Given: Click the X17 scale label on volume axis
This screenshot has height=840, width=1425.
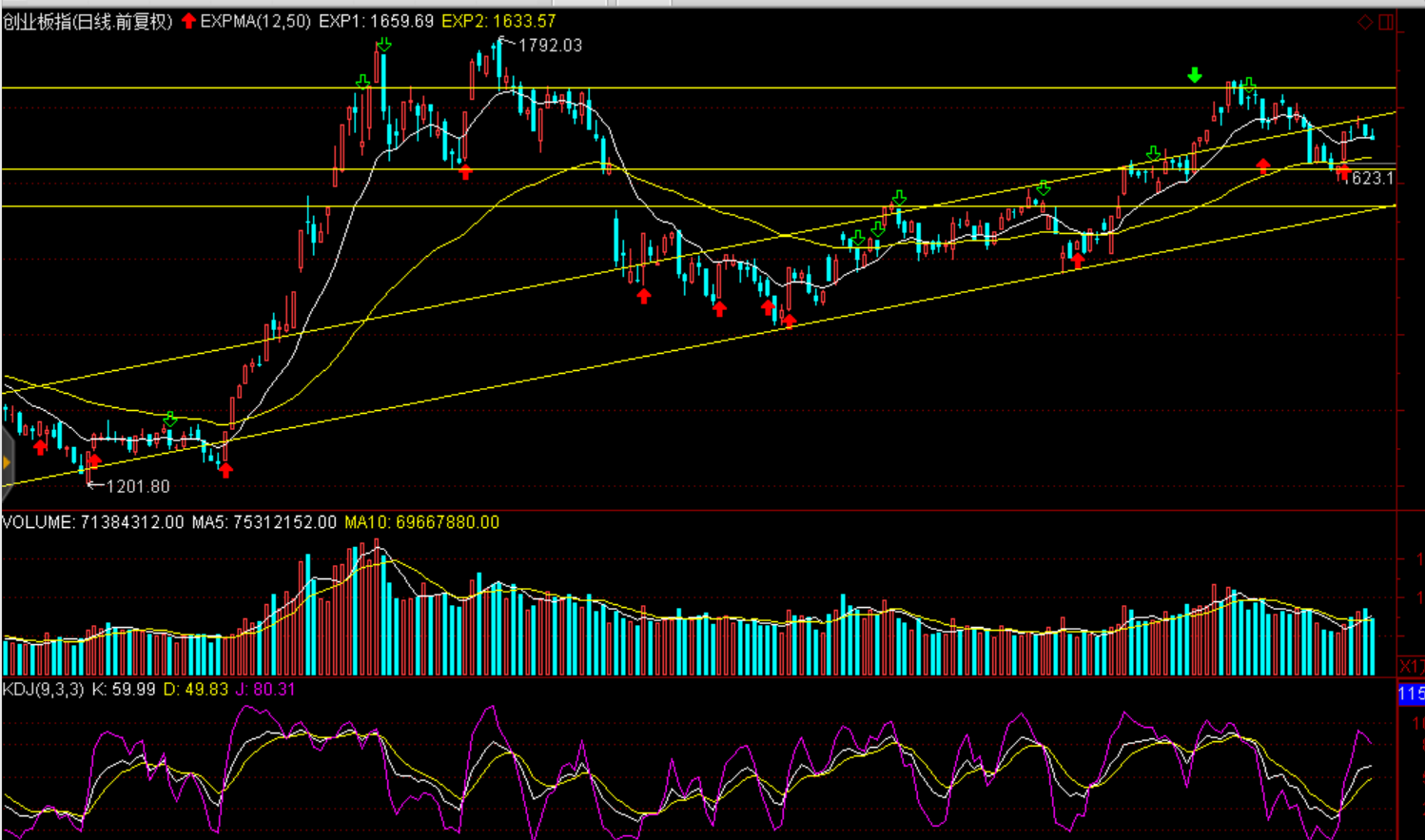Looking at the screenshot, I should coord(1411,666).
